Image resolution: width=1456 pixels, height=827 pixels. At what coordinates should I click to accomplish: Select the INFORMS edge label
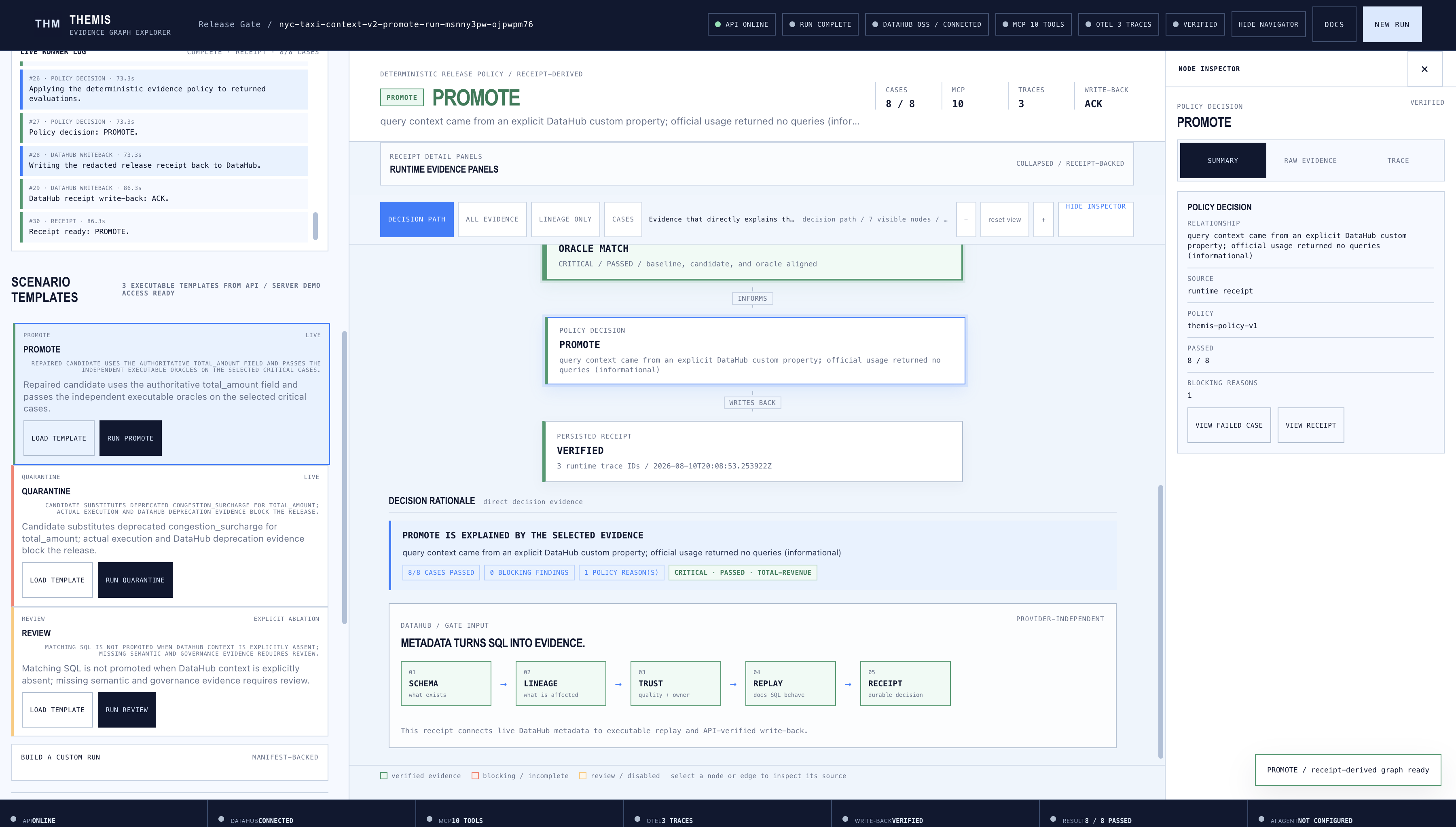click(x=752, y=298)
